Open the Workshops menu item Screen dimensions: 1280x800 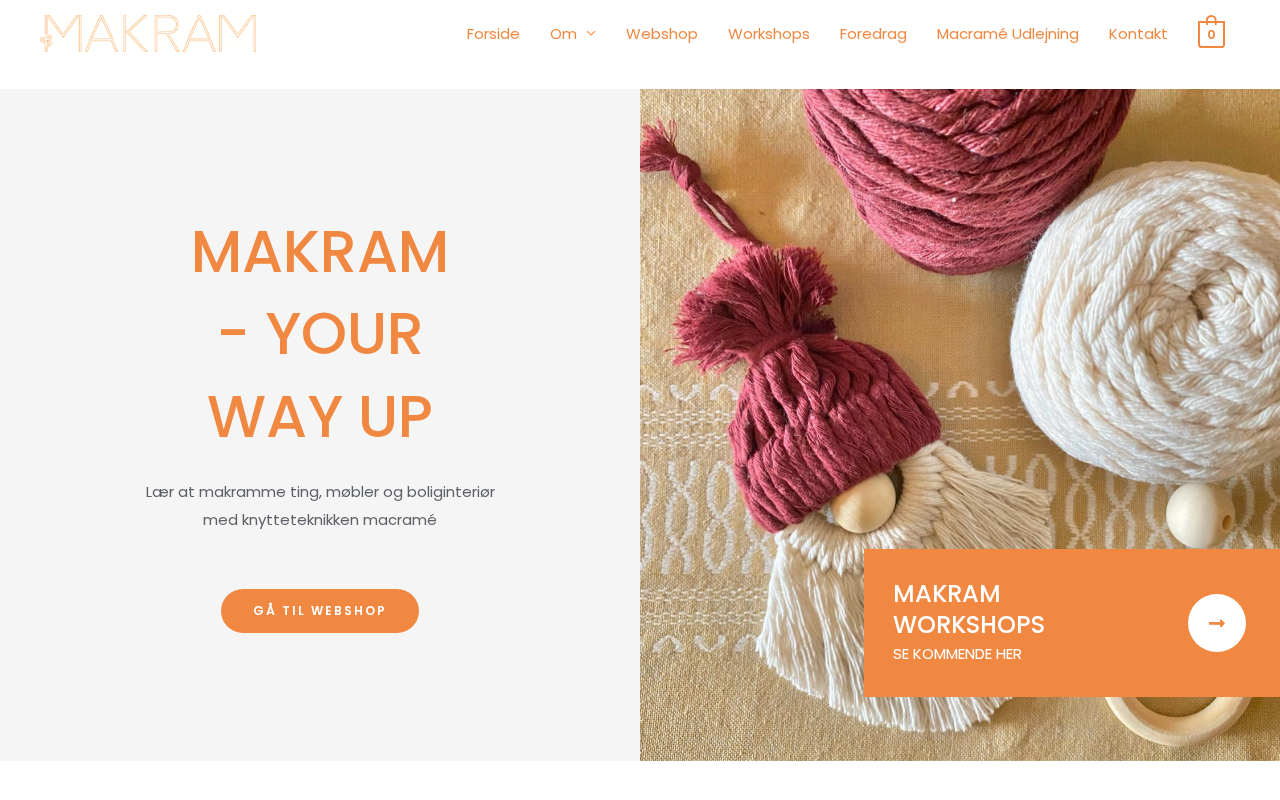769,34
